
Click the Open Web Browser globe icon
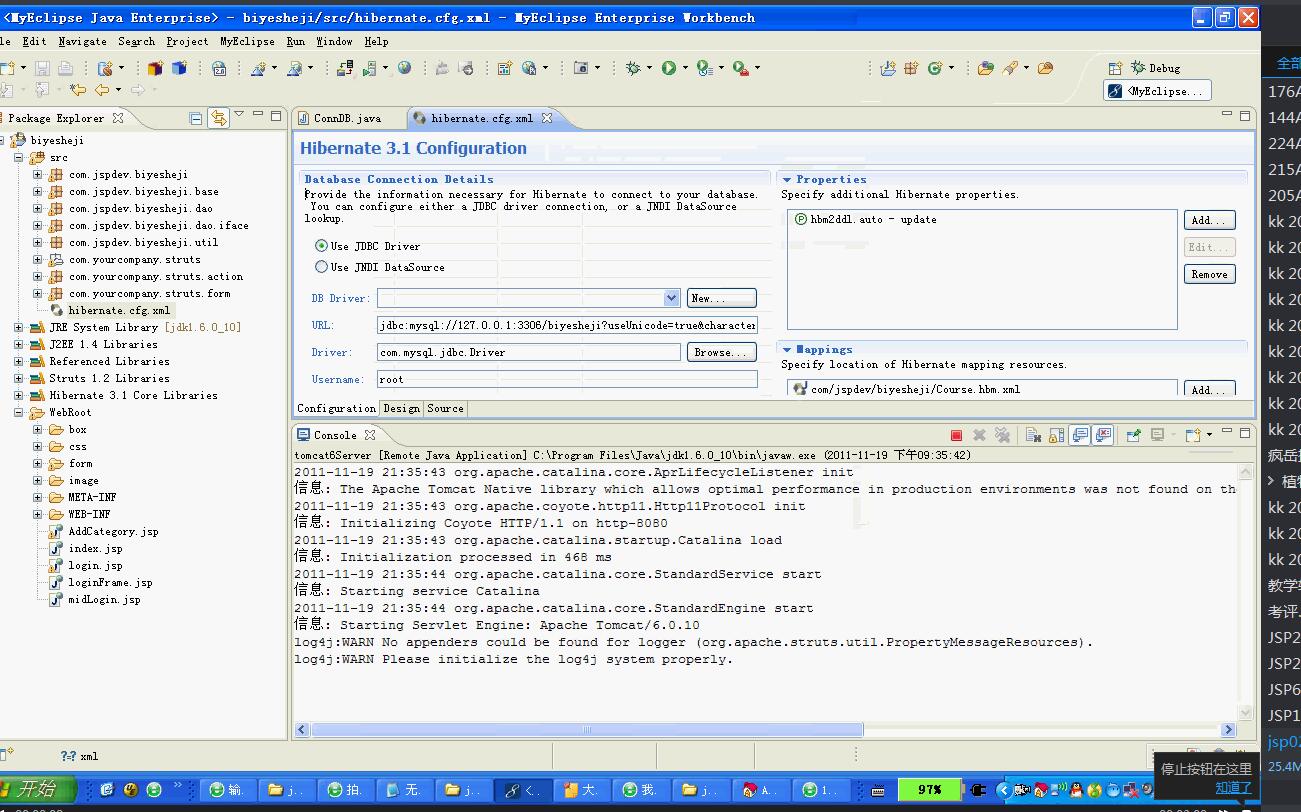click(404, 67)
